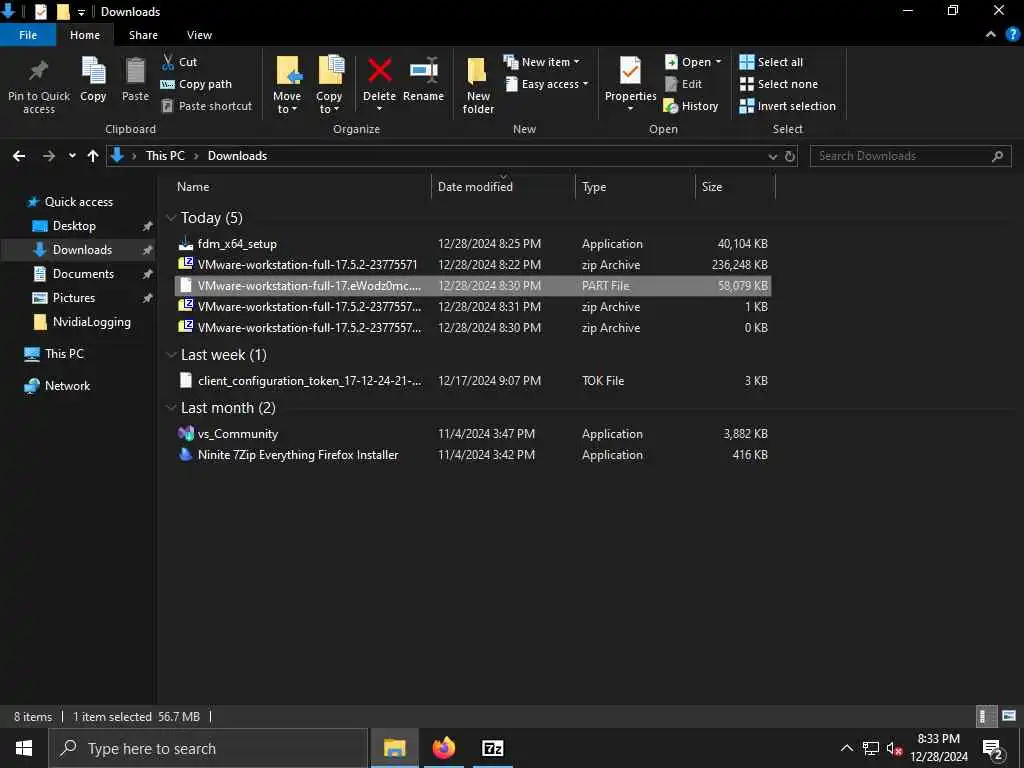Open the File menu tab
Screen dimensions: 1024x768
pos(28,35)
